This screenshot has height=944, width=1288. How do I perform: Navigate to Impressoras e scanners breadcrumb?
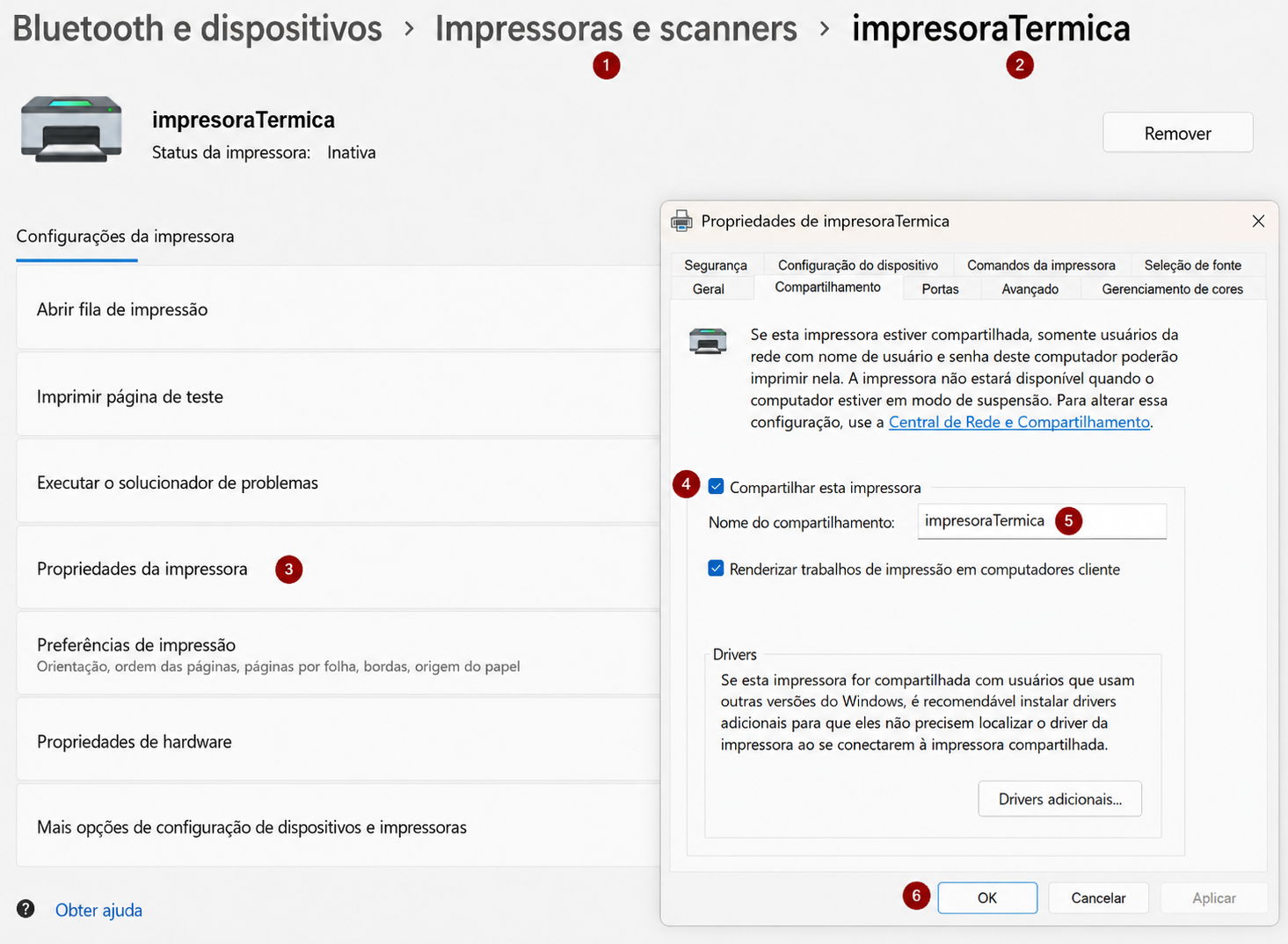616,28
